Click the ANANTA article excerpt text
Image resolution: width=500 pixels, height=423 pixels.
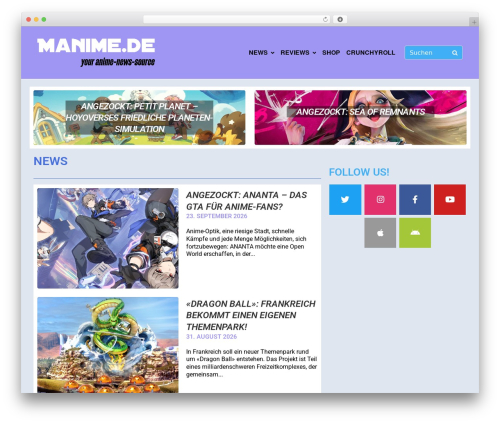coord(246,242)
